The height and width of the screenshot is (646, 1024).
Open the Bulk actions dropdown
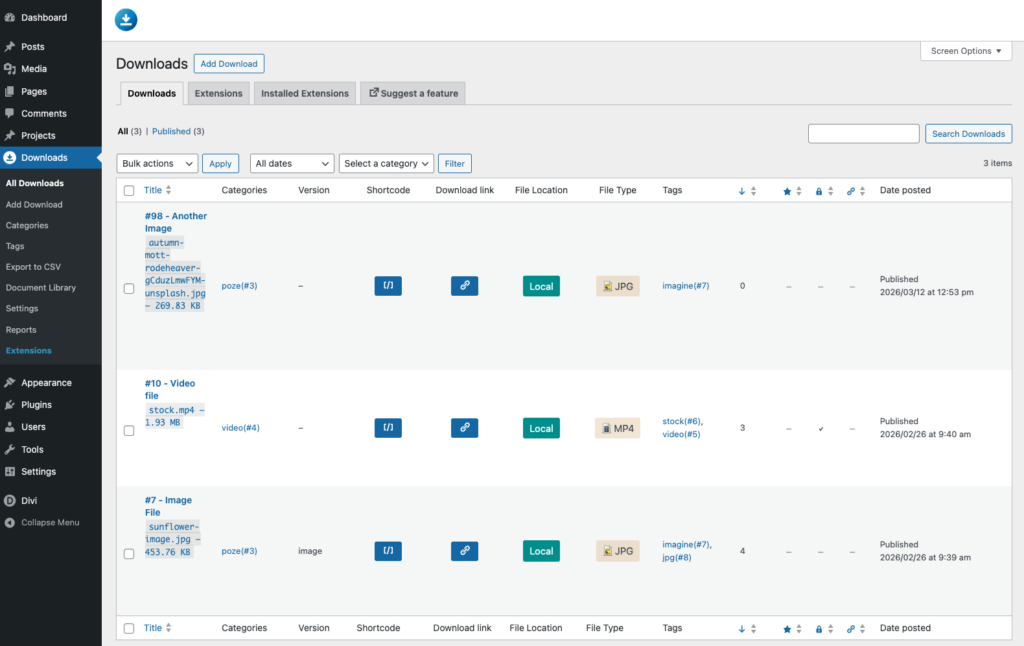157,164
